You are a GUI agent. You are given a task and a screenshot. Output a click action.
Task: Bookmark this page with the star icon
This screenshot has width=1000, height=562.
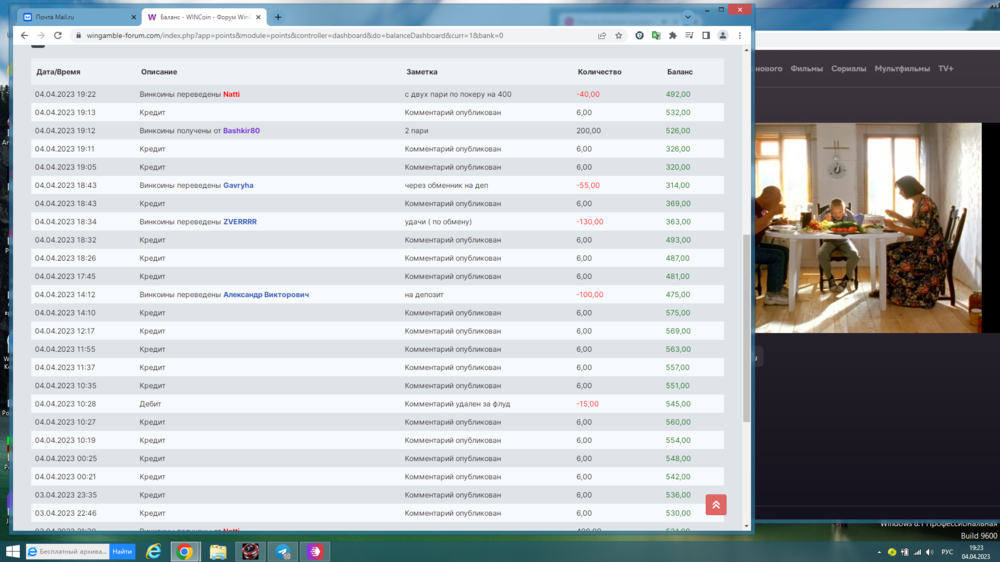tap(618, 35)
